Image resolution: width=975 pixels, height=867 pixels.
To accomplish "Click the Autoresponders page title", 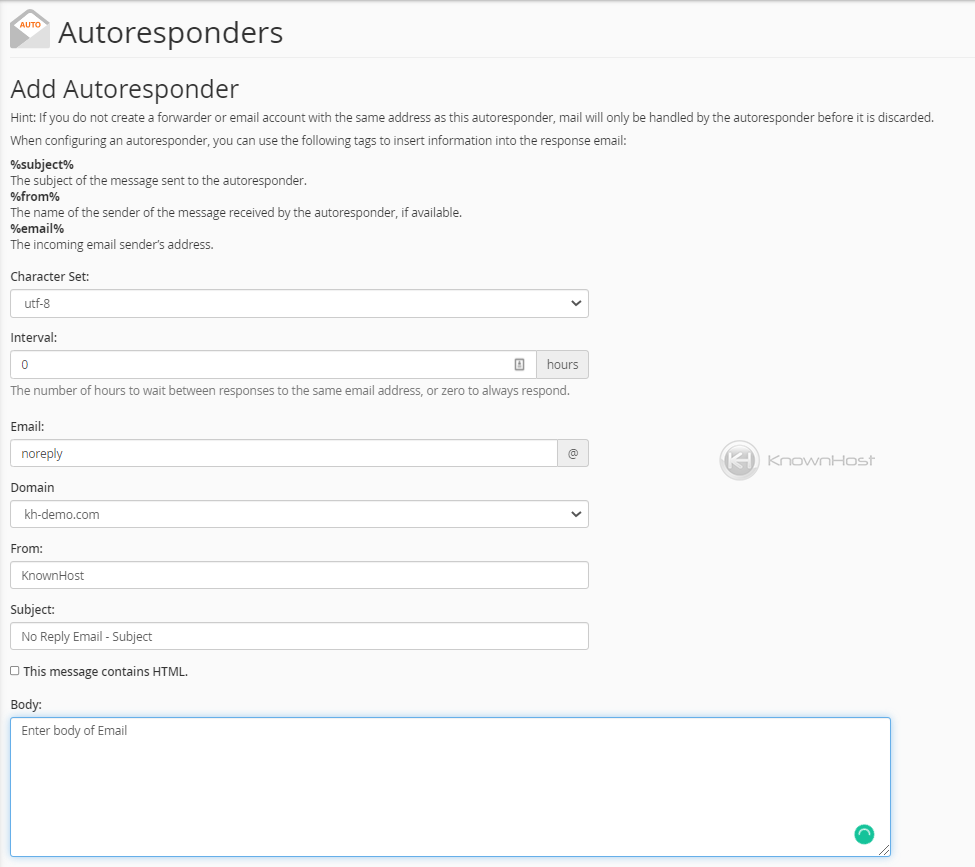I will [x=170, y=32].
